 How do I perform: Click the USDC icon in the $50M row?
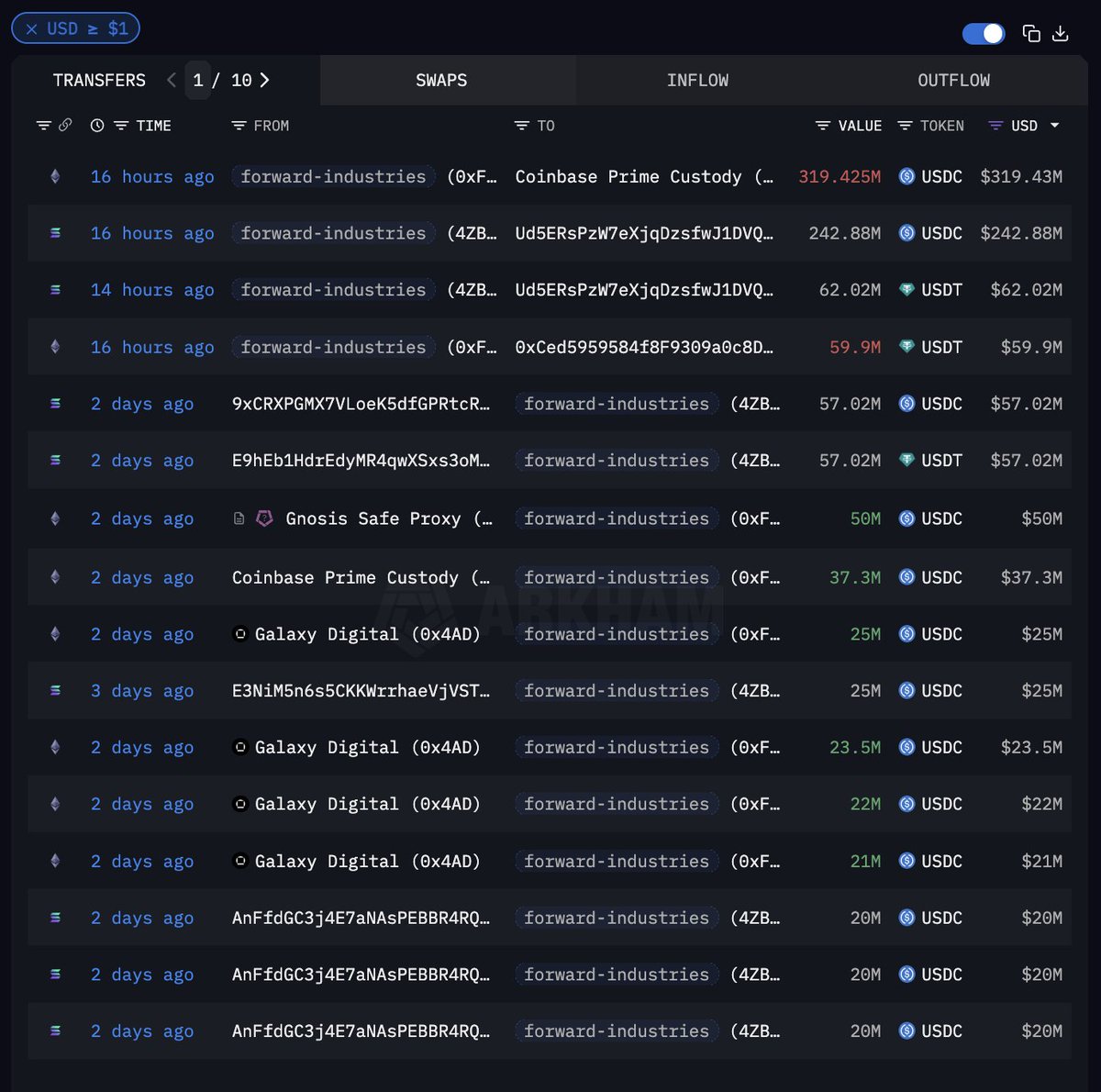(906, 518)
